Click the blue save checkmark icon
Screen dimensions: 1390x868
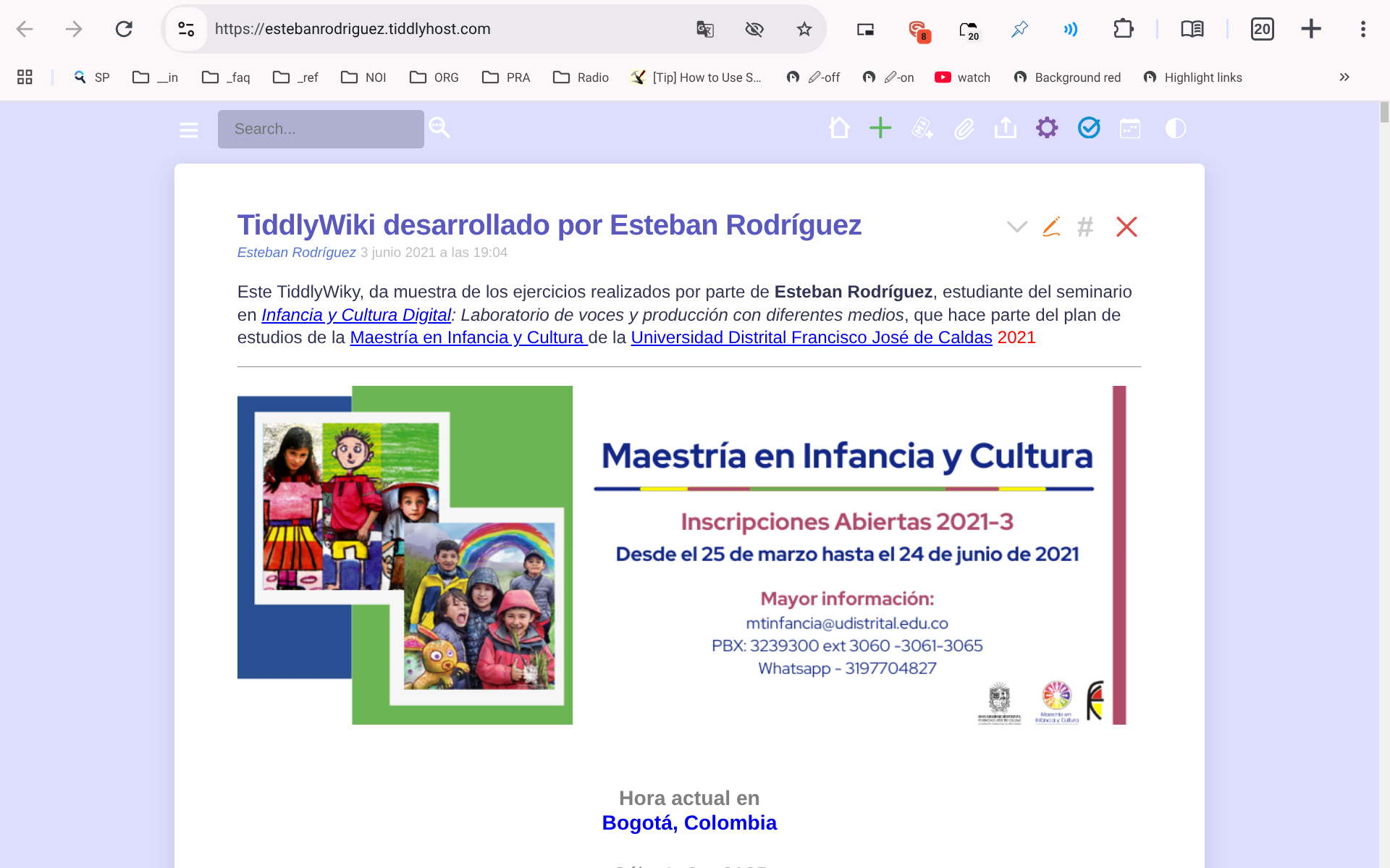coord(1089,128)
